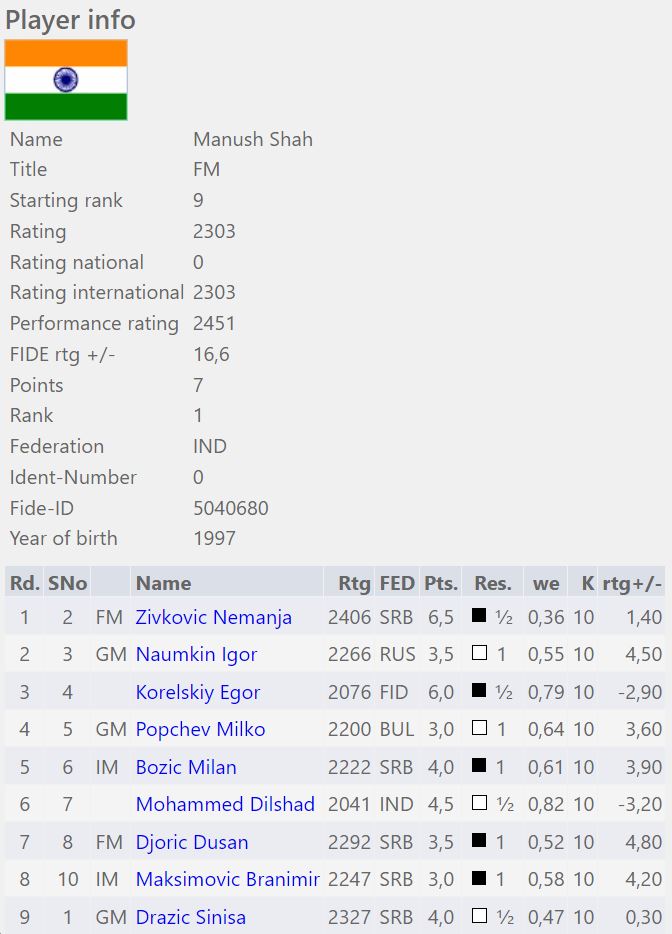Click white piece icon in round 6
Viewport: 672px width, 934px height.
[x=479, y=804]
